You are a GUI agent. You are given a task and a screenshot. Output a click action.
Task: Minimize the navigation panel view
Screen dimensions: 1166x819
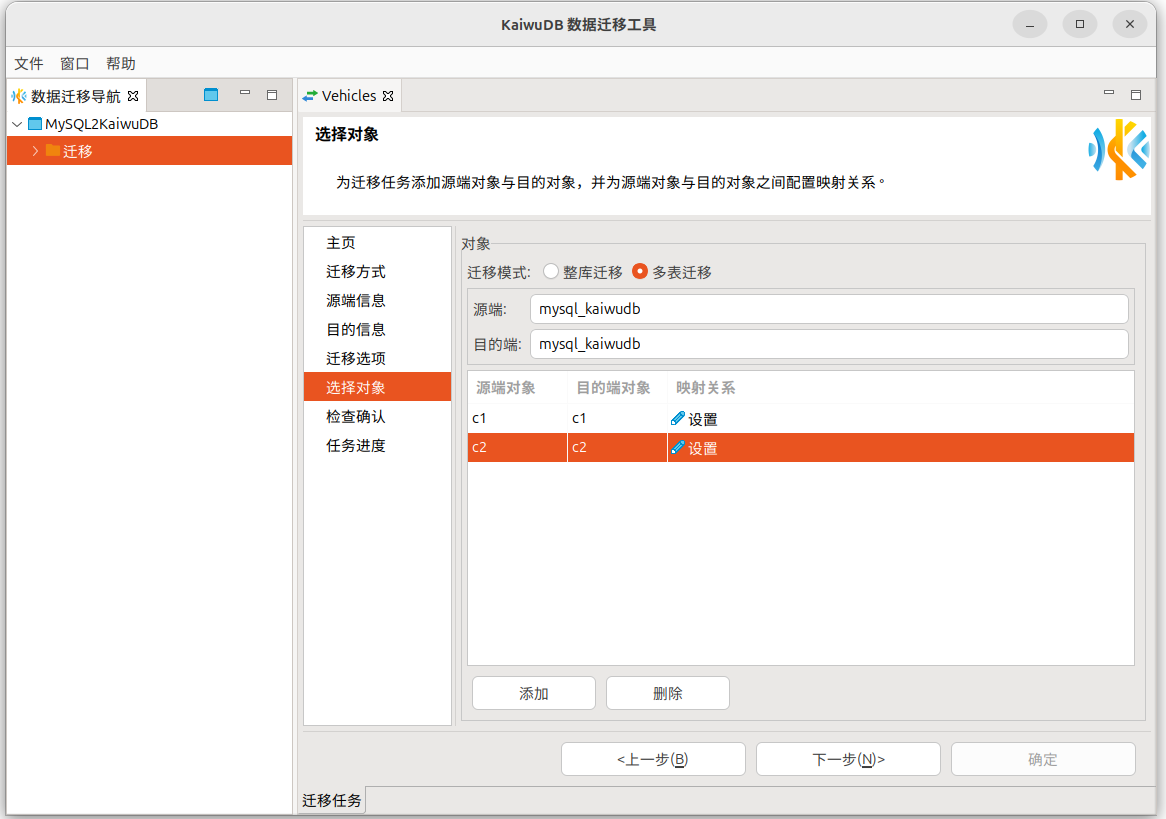coord(245,94)
